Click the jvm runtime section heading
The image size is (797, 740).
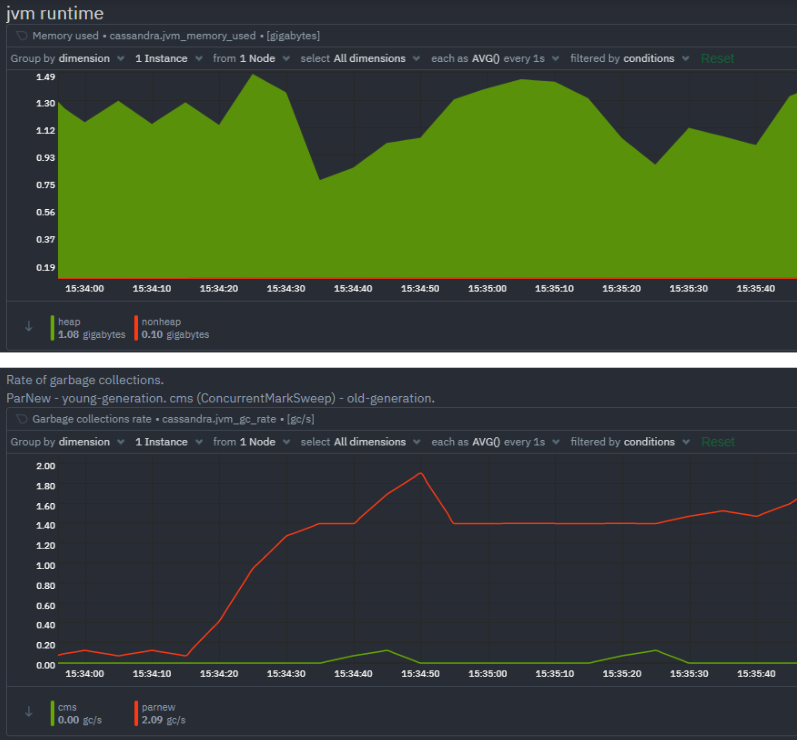[54, 13]
